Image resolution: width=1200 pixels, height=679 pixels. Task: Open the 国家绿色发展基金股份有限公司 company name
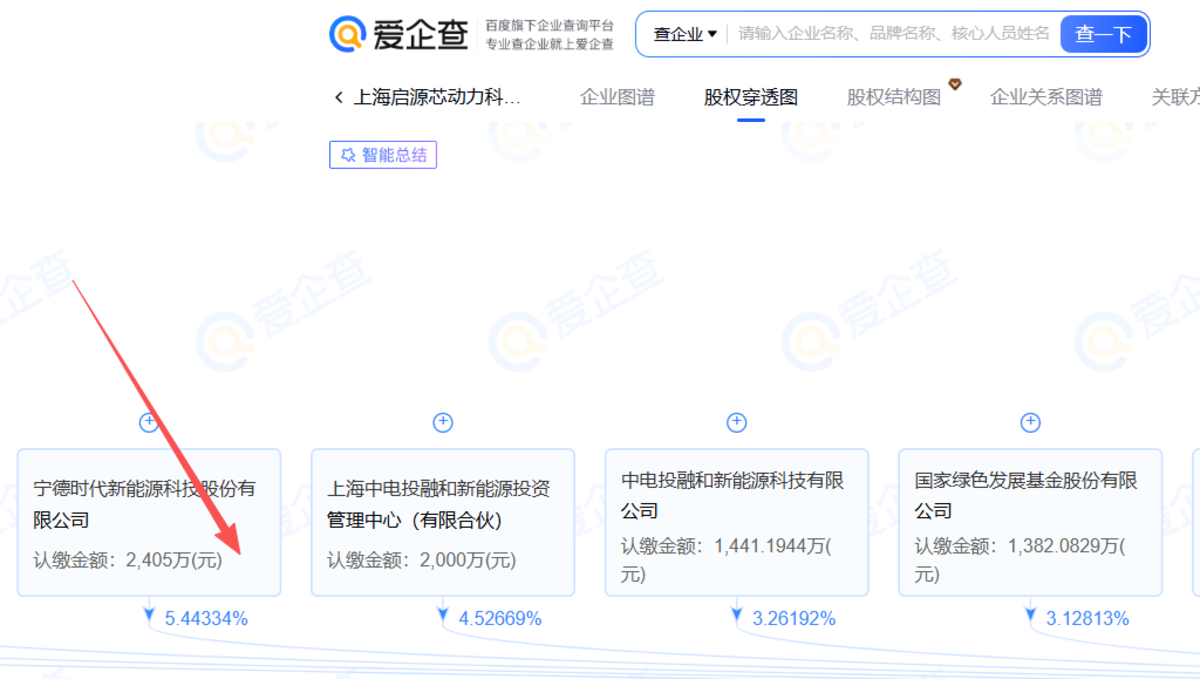[x=1026, y=496]
